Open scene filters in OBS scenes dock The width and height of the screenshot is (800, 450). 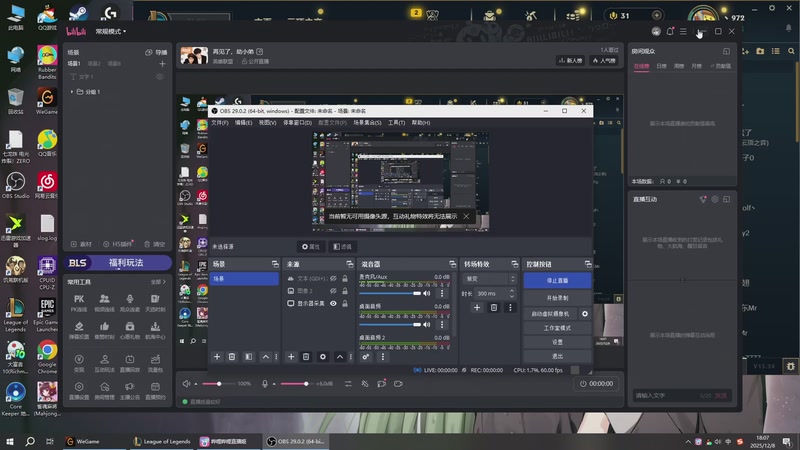(x=248, y=357)
